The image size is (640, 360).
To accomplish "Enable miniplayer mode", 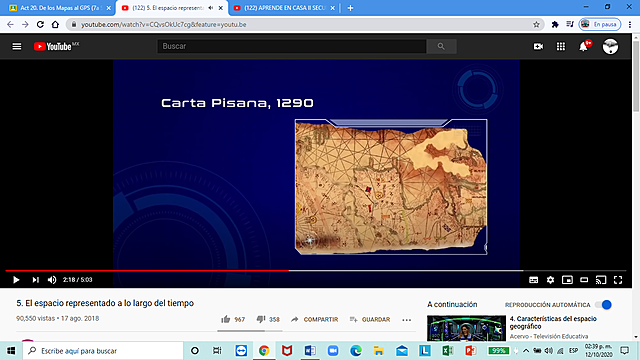I will [x=567, y=280].
